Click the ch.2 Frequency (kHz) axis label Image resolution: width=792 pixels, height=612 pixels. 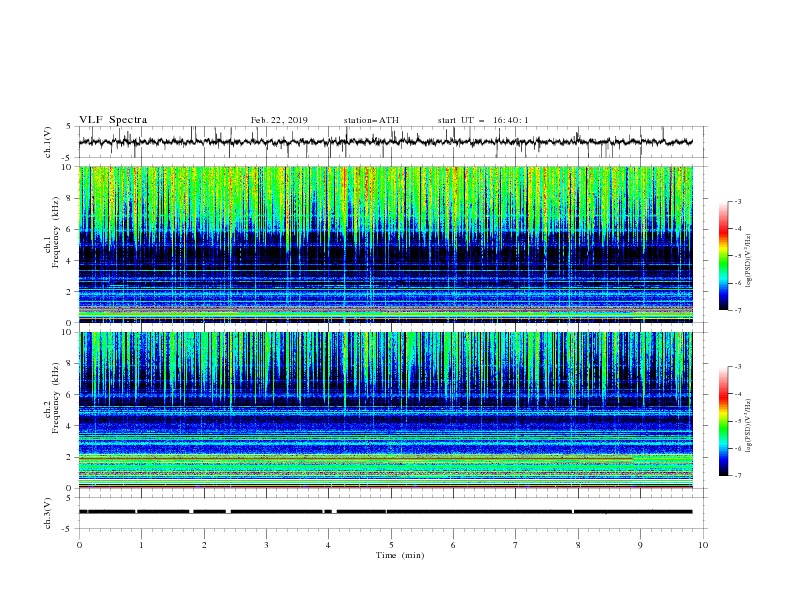coord(52,397)
